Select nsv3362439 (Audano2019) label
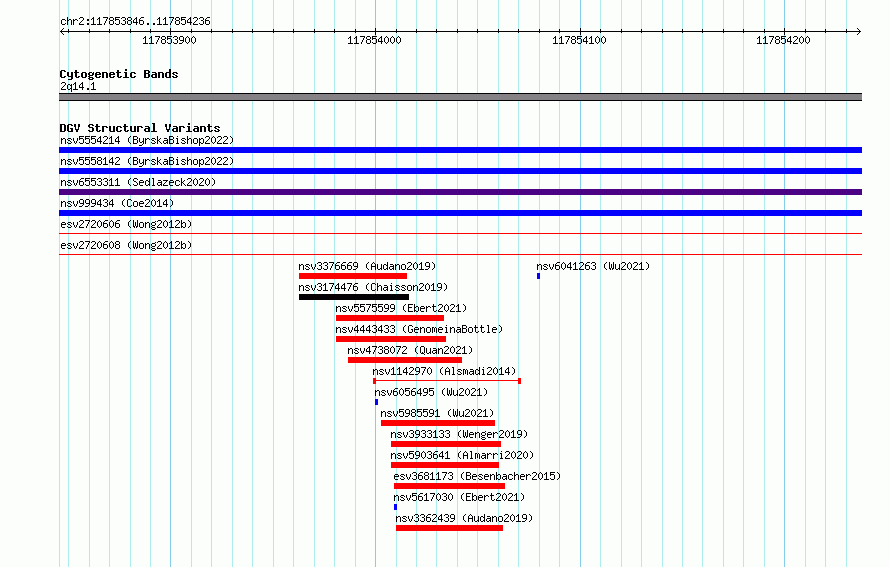Screen dimensions: 890x567 [x=464, y=518]
